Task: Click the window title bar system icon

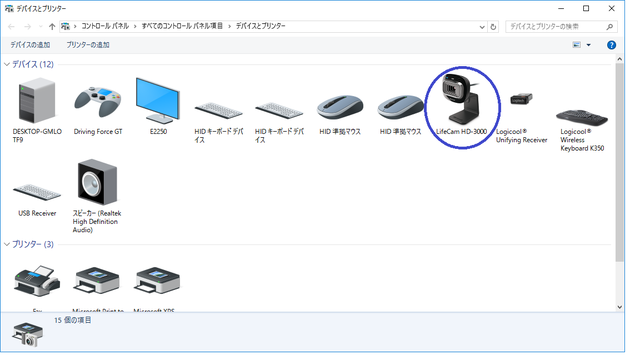Action: pyautogui.click(x=9, y=9)
